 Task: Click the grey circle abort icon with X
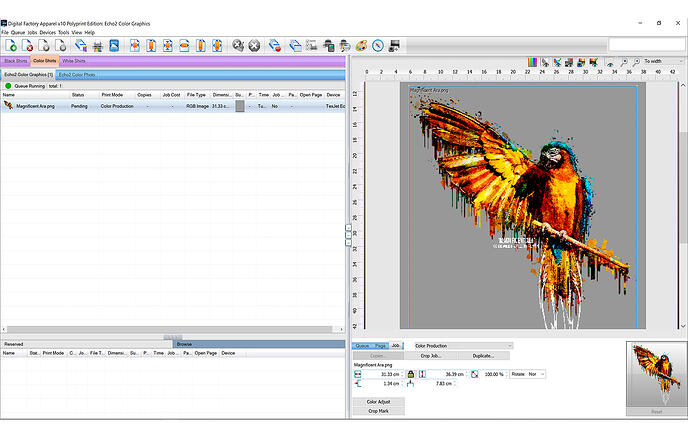(x=254, y=46)
